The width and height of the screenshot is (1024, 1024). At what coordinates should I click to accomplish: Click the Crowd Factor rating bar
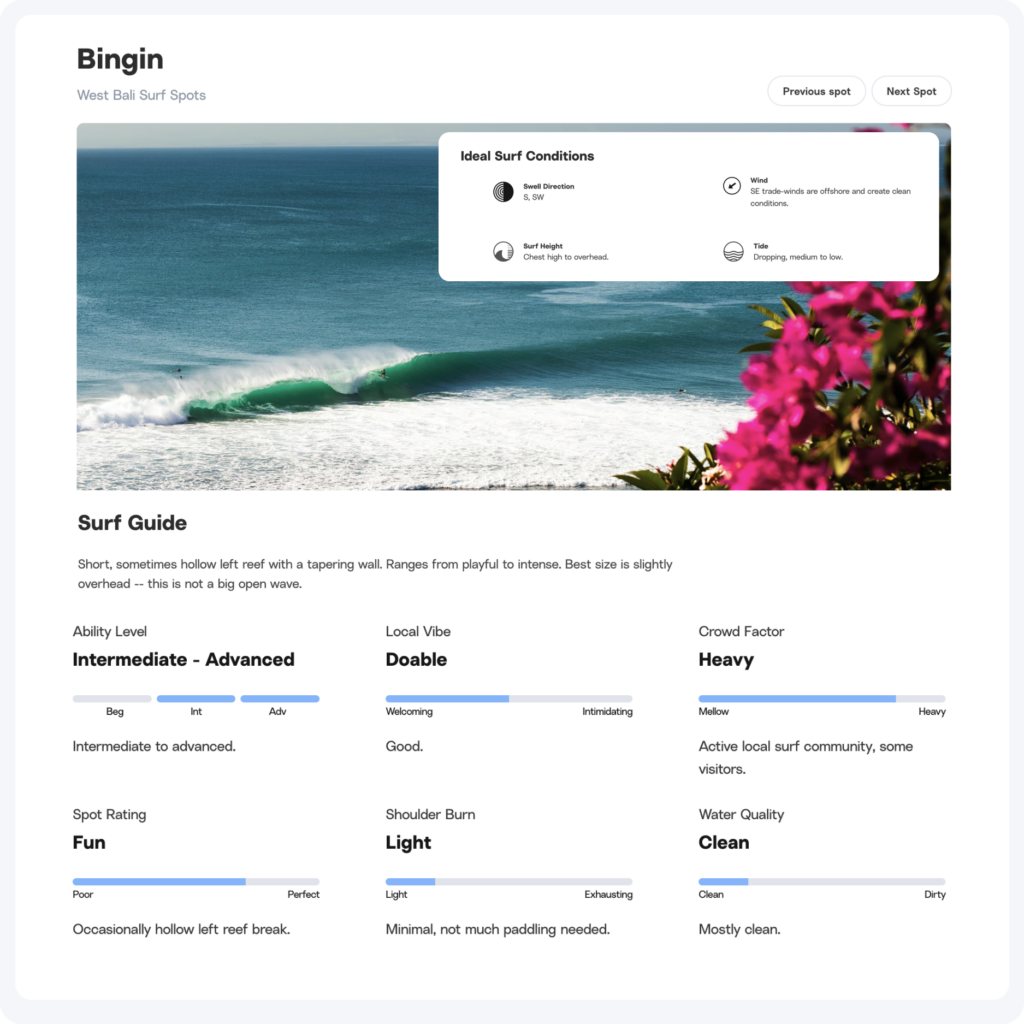(821, 699)
